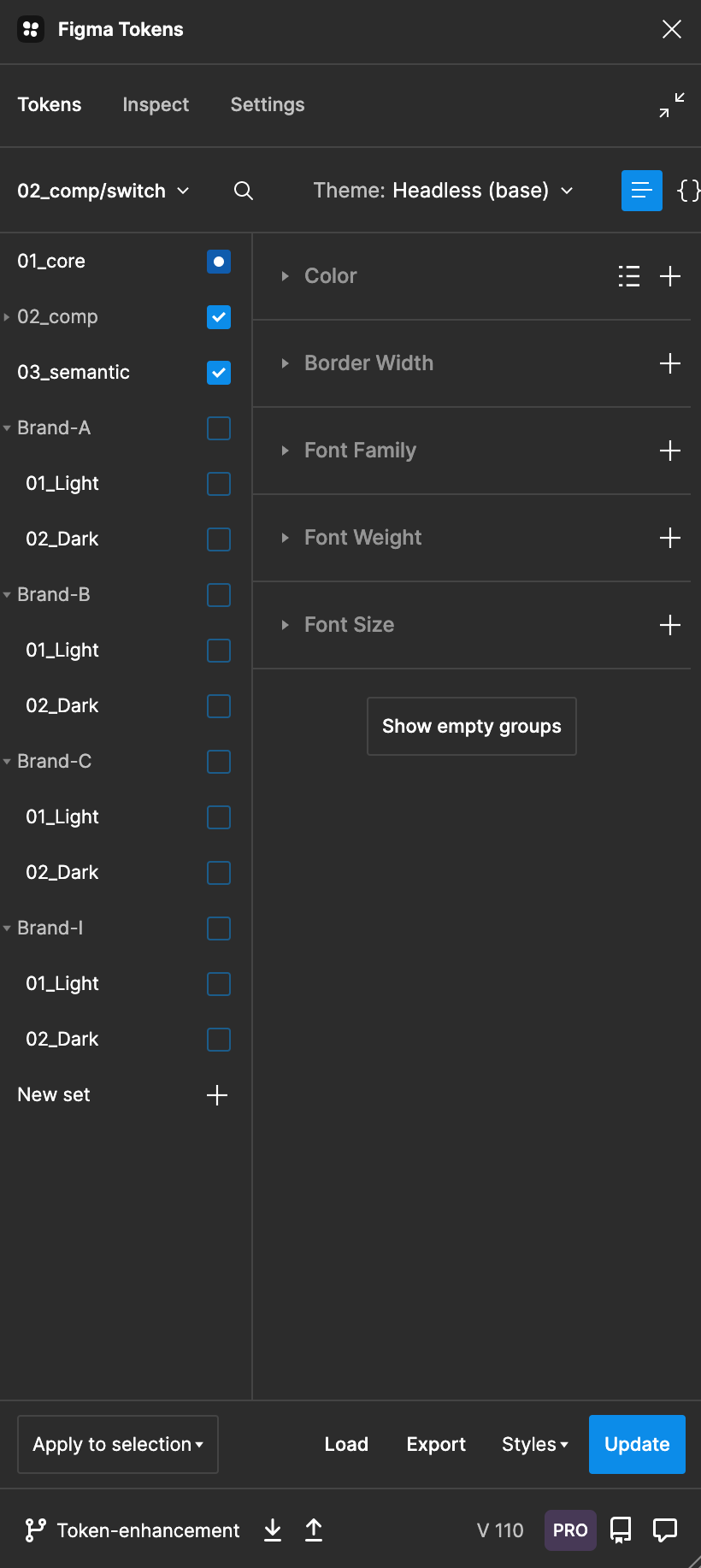Enable 01_Light under Brand-B

point(219,651)
